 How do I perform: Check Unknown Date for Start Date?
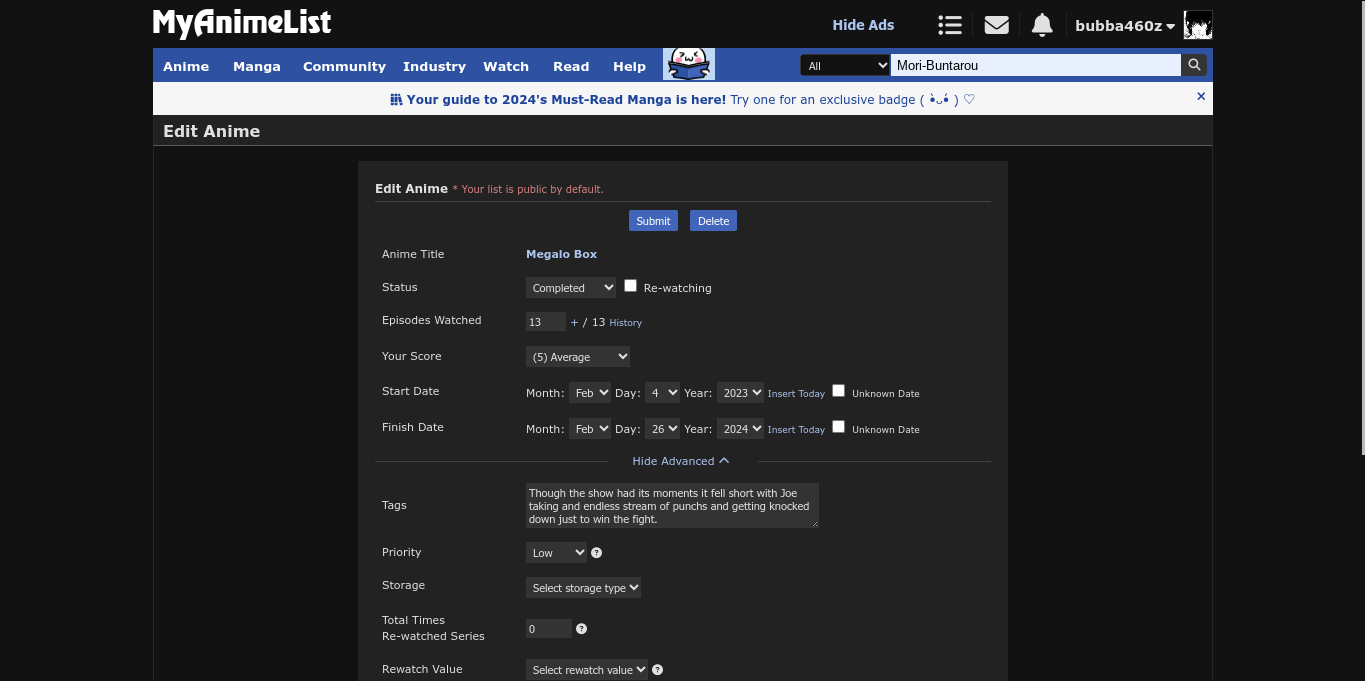pos(839,391)
